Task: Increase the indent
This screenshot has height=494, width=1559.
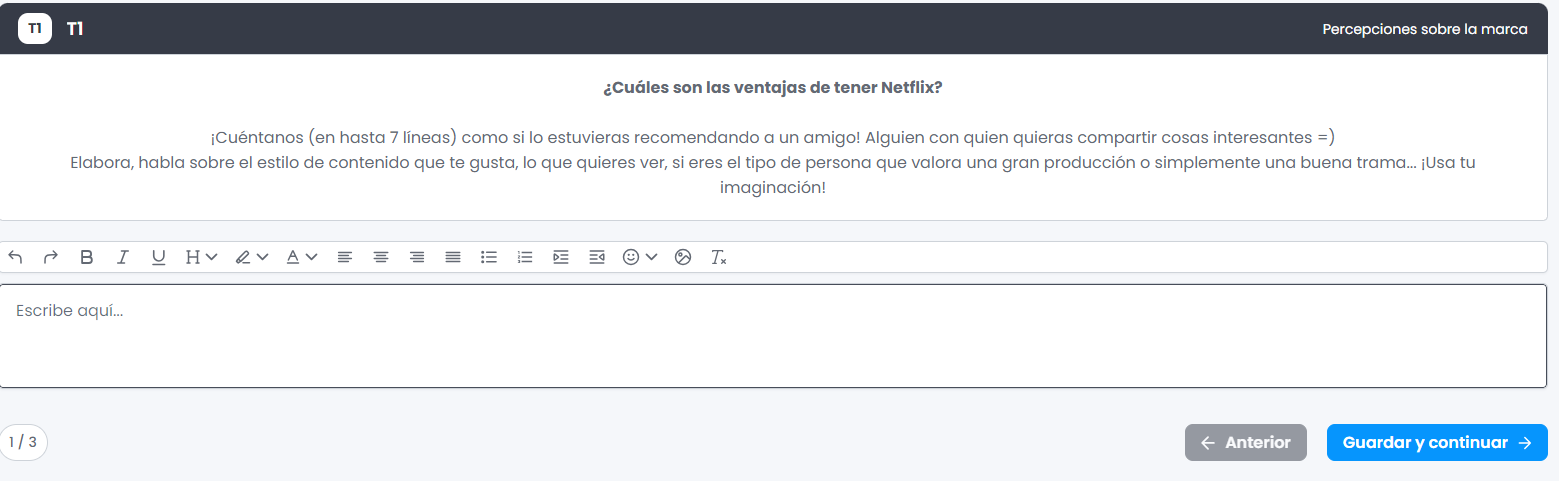Action: 561,257
